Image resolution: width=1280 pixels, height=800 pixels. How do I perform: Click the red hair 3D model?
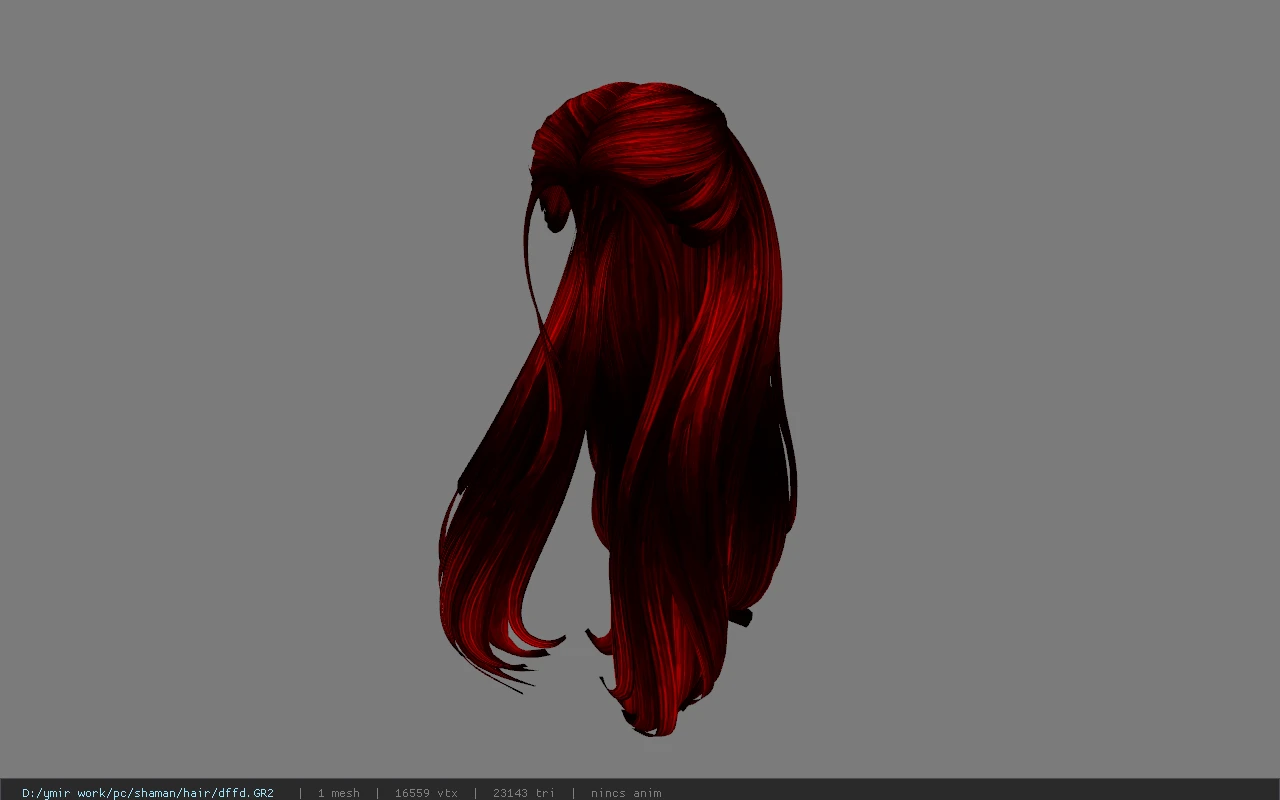(x=620, y=410)
